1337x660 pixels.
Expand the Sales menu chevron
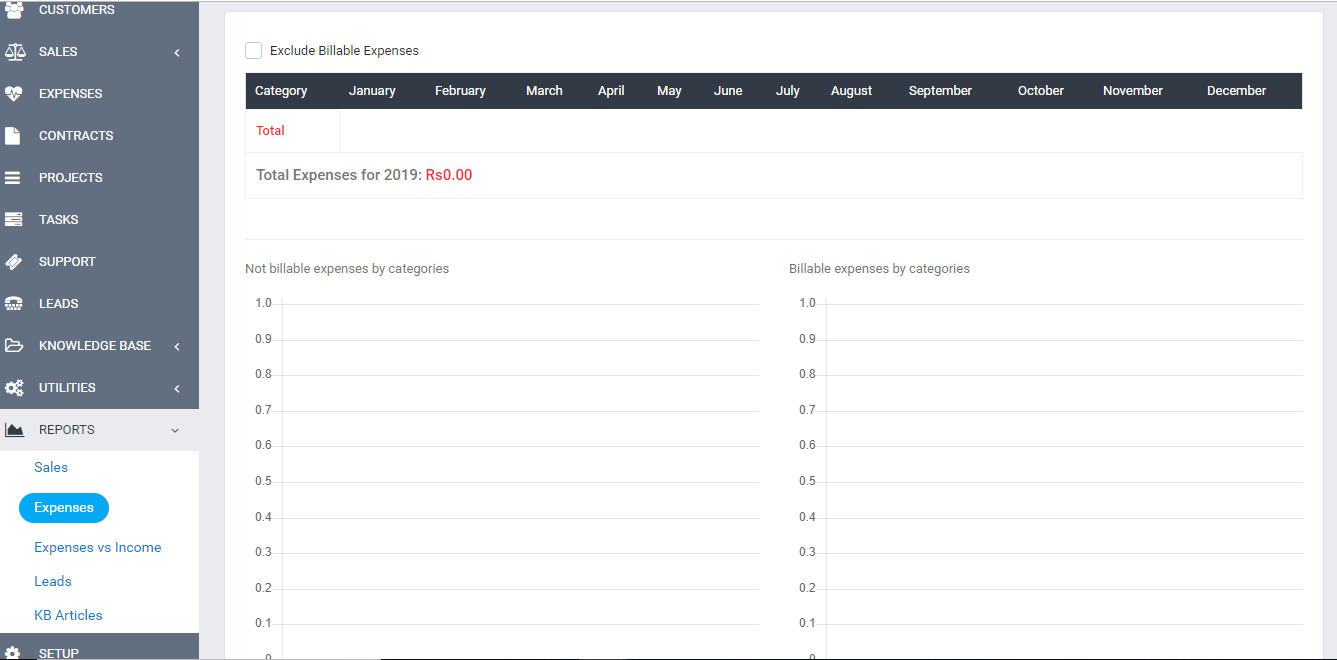[x=177, y=52]
